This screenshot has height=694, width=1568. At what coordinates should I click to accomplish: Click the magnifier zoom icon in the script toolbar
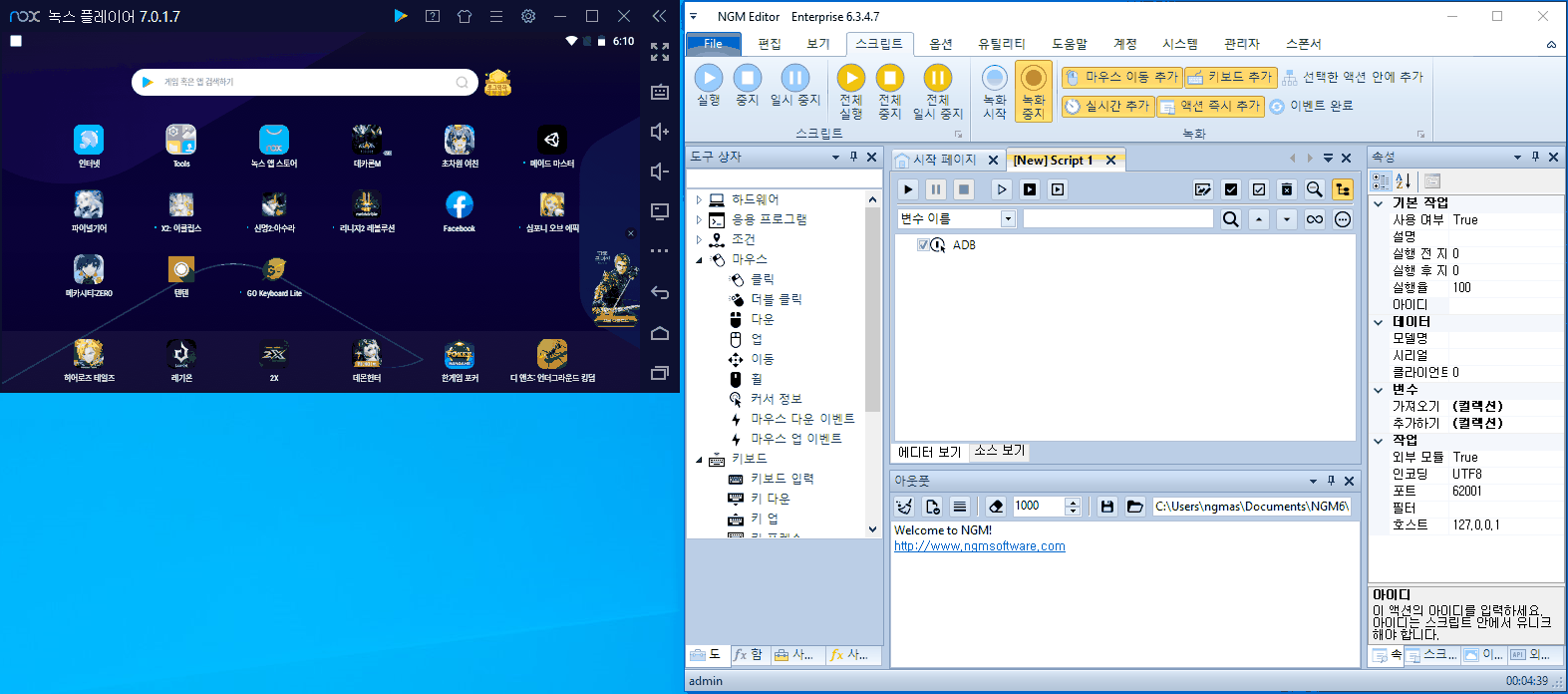coord(1315,189)
